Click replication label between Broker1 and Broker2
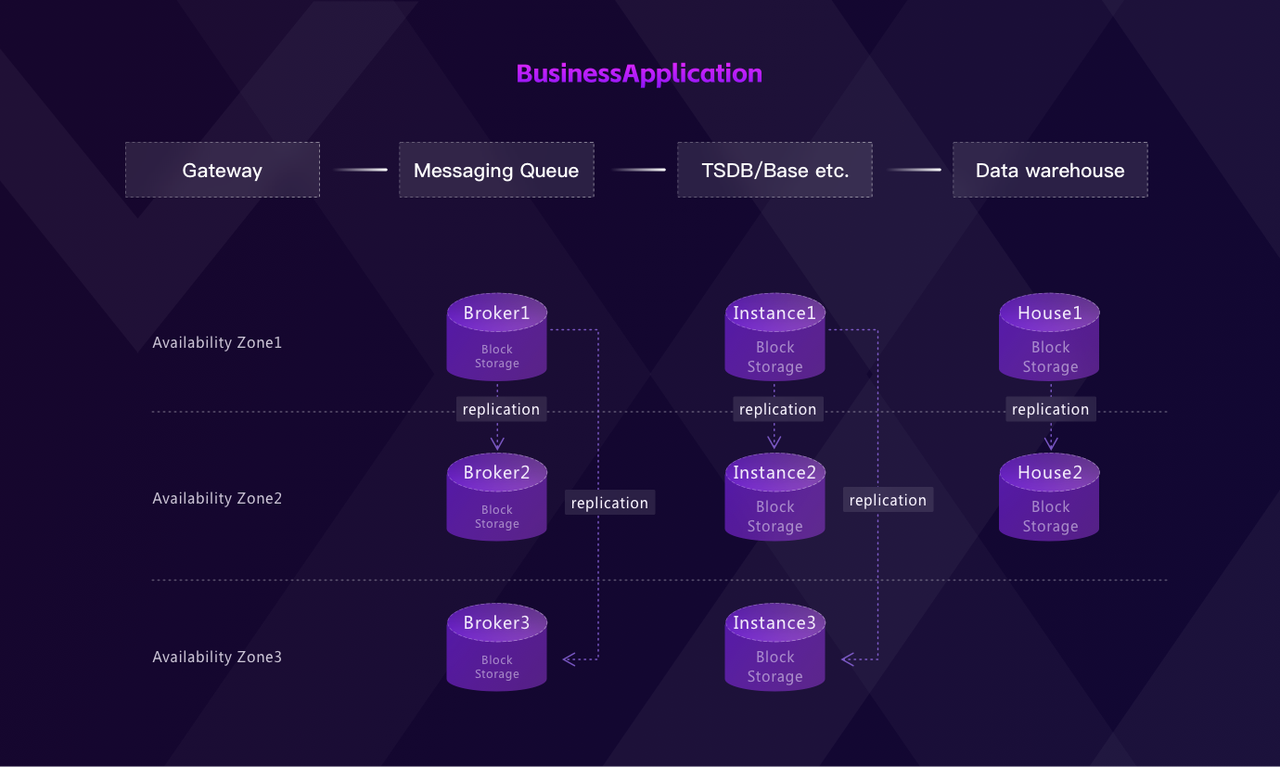Image resolution: width=1280 pixels, height=767 pixels. click(x=501, y=409)
